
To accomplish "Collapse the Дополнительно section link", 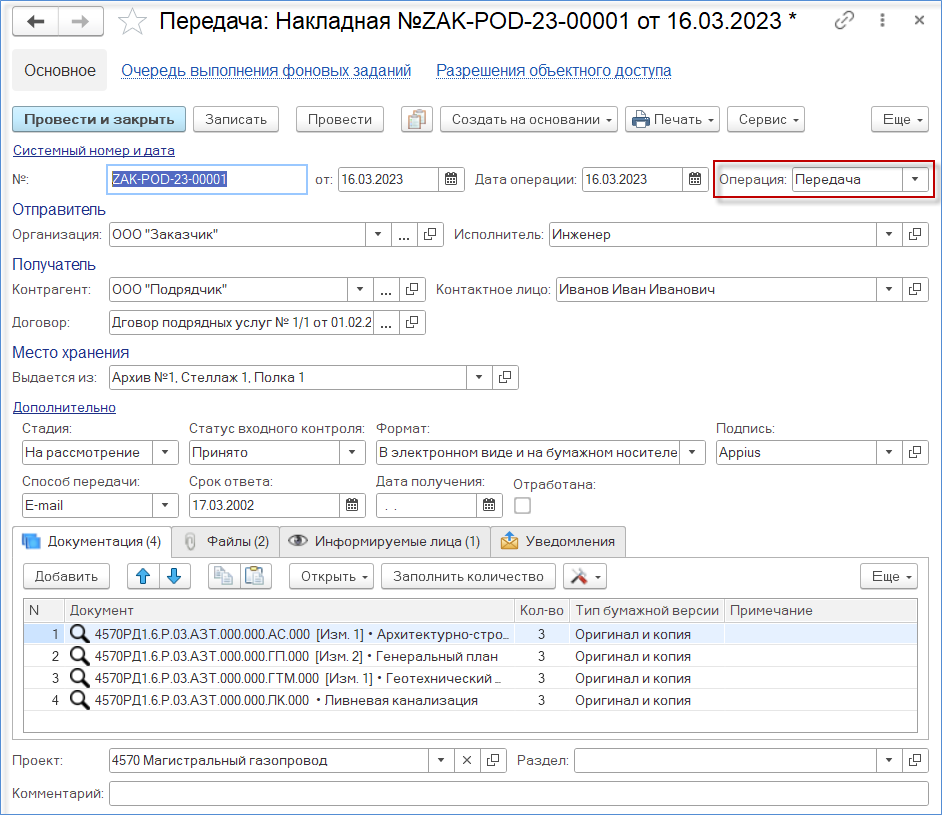I will 64,407.
